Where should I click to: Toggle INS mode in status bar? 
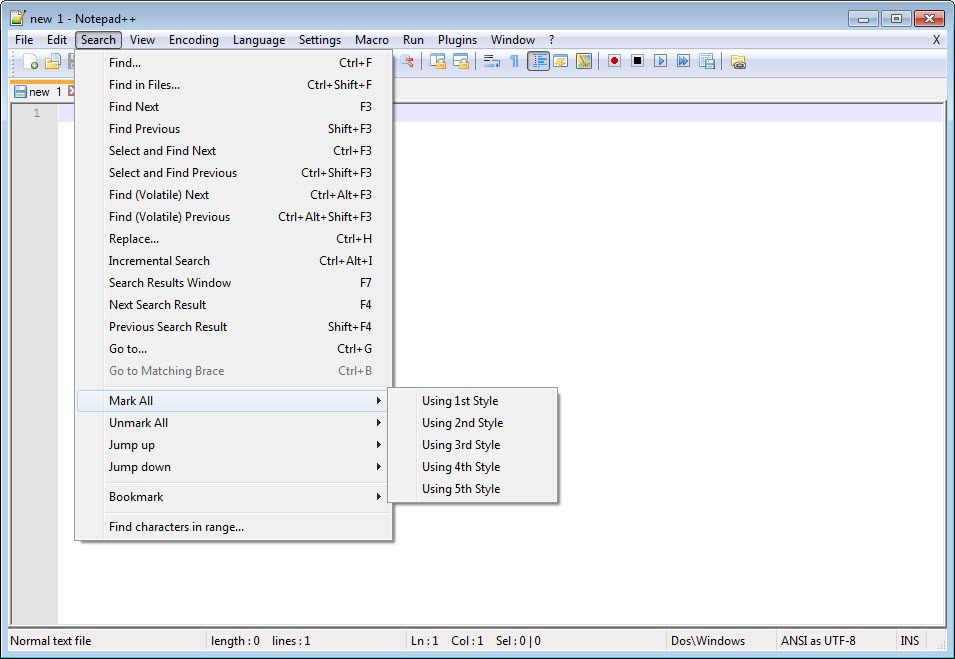909,641
